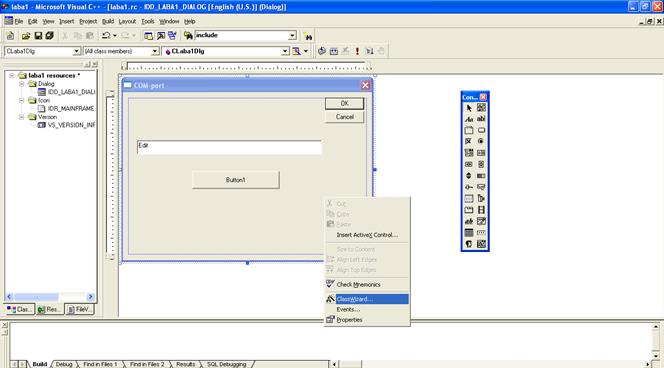
Task: Click the Find in Files icon
Action: point(188,36)
